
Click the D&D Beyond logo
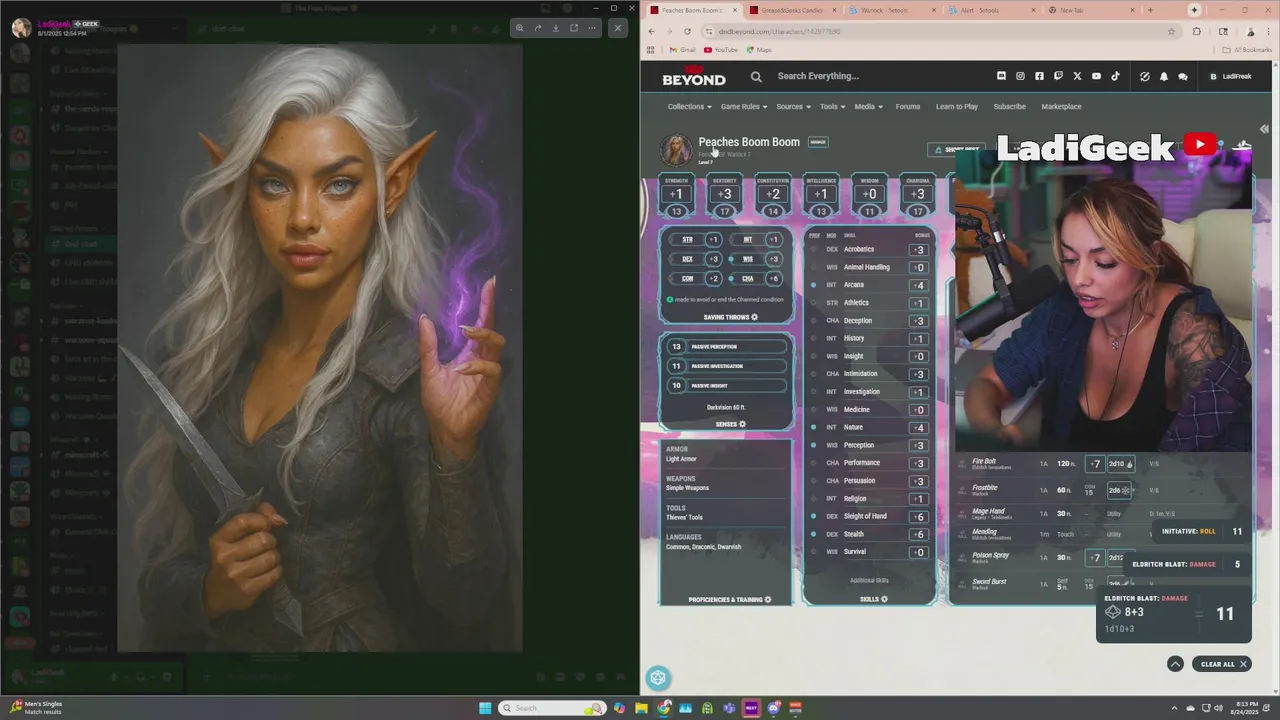tap(693, 76)
